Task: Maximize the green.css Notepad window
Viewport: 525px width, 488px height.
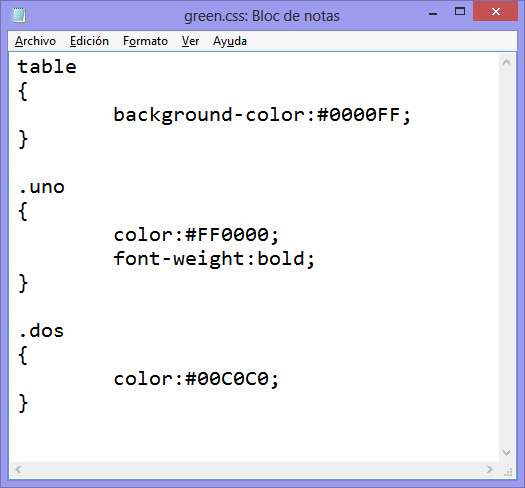Action: pyautogui.click(x=460, y=11)
